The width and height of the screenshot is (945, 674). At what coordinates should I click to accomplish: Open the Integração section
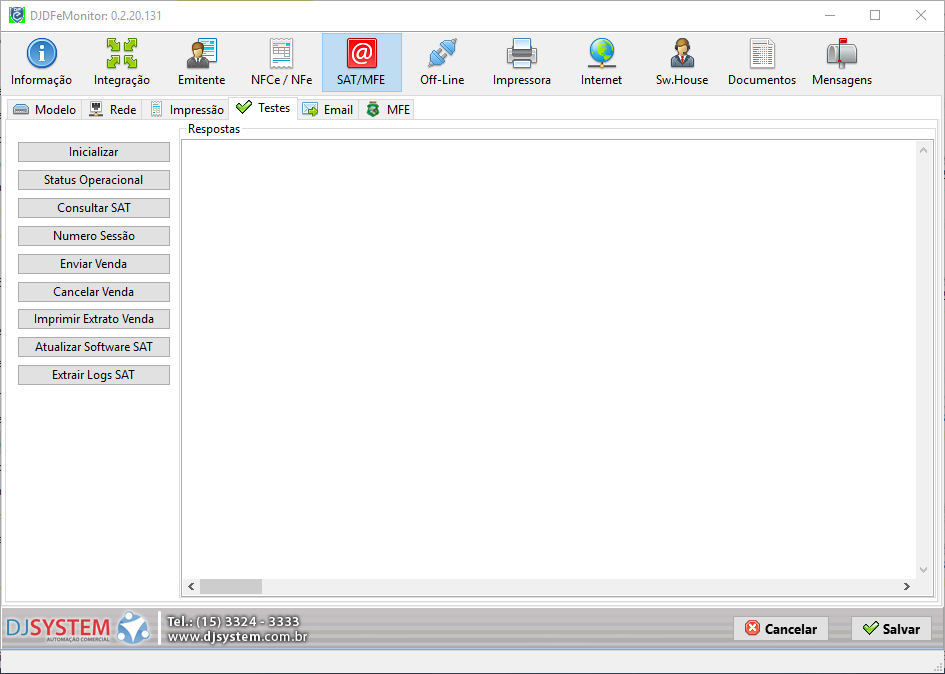click(122, 62)
